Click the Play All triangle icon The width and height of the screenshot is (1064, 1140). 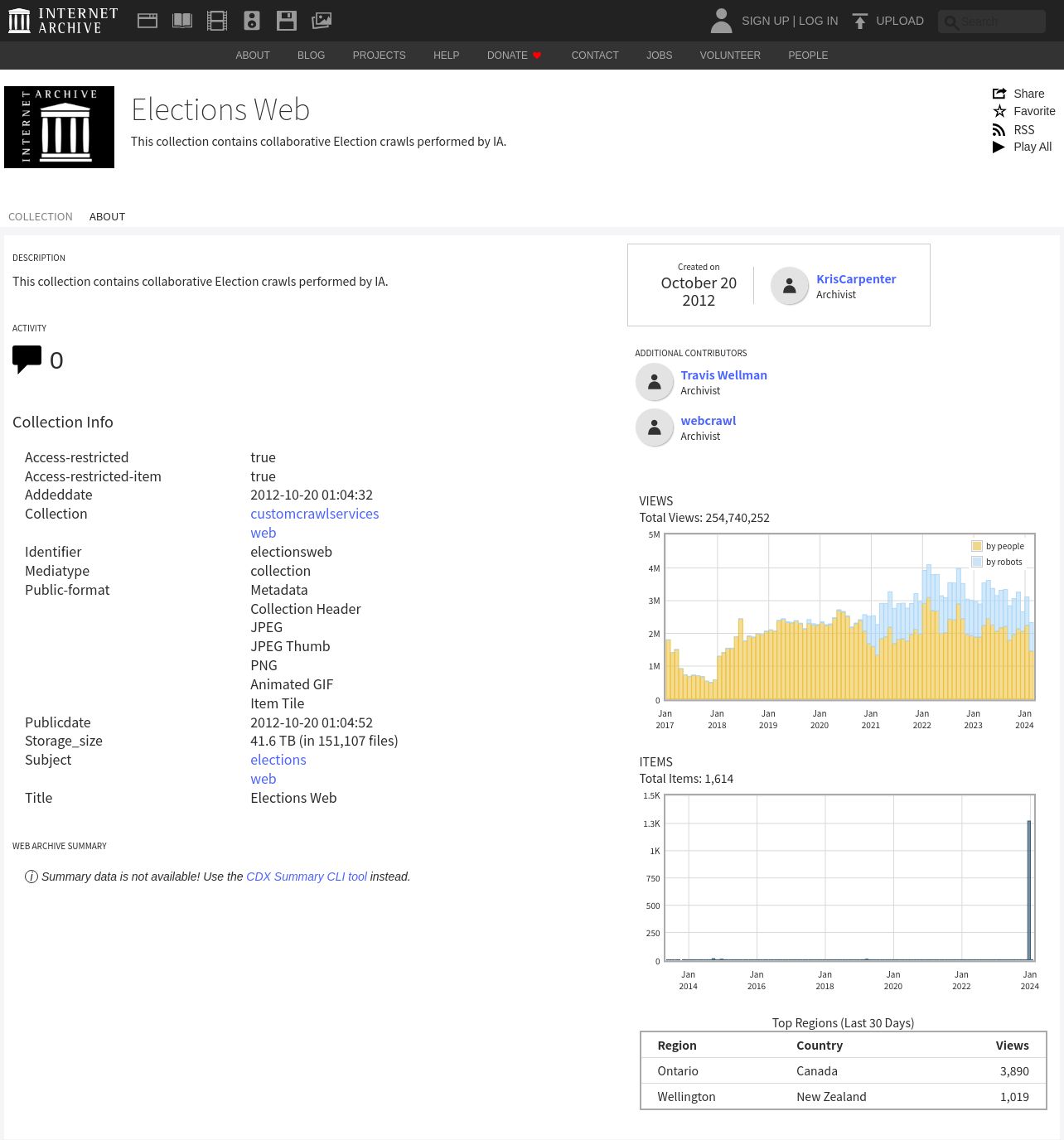999,147
